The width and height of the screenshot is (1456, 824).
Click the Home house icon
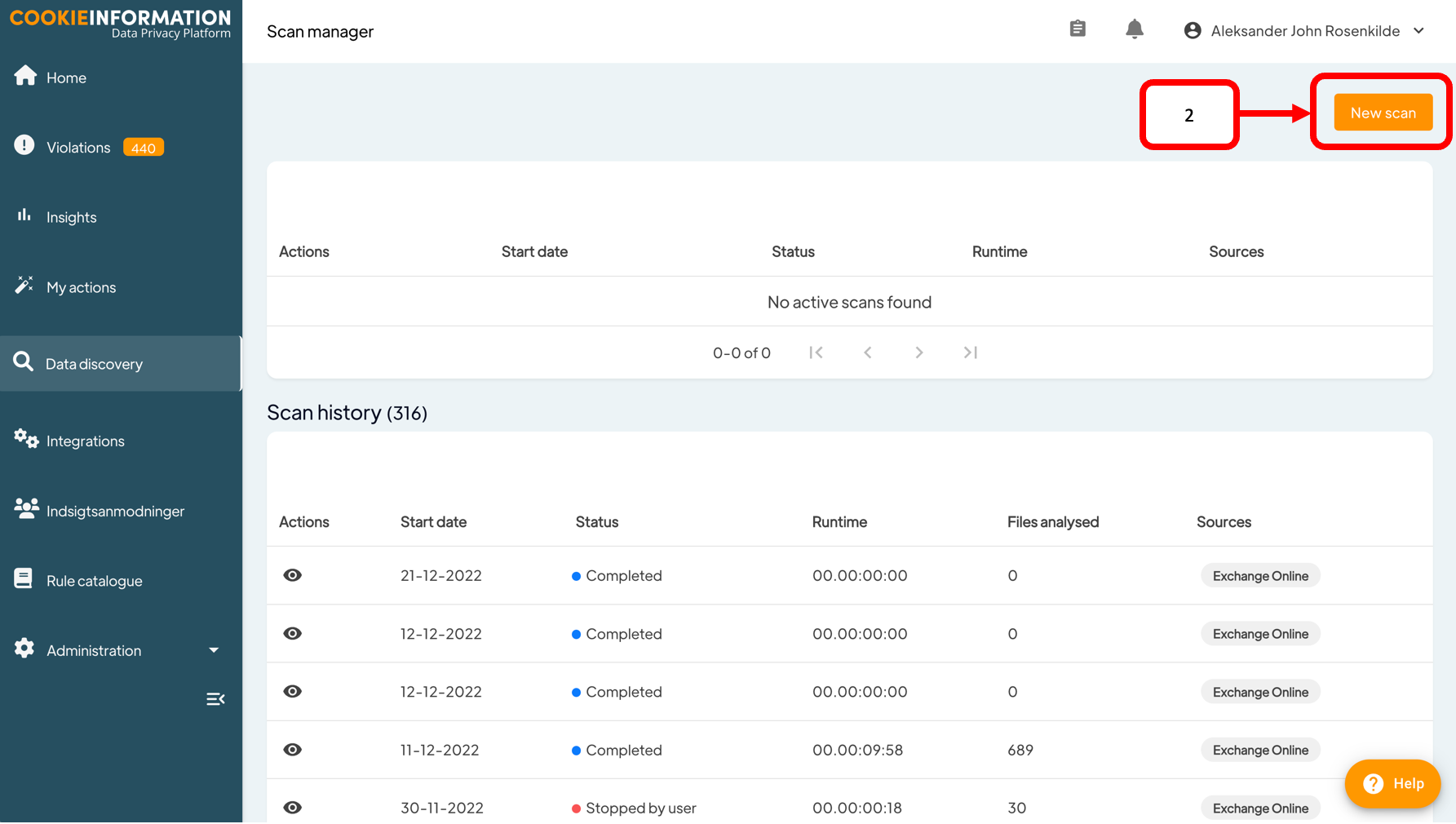(x=25, y=76)
